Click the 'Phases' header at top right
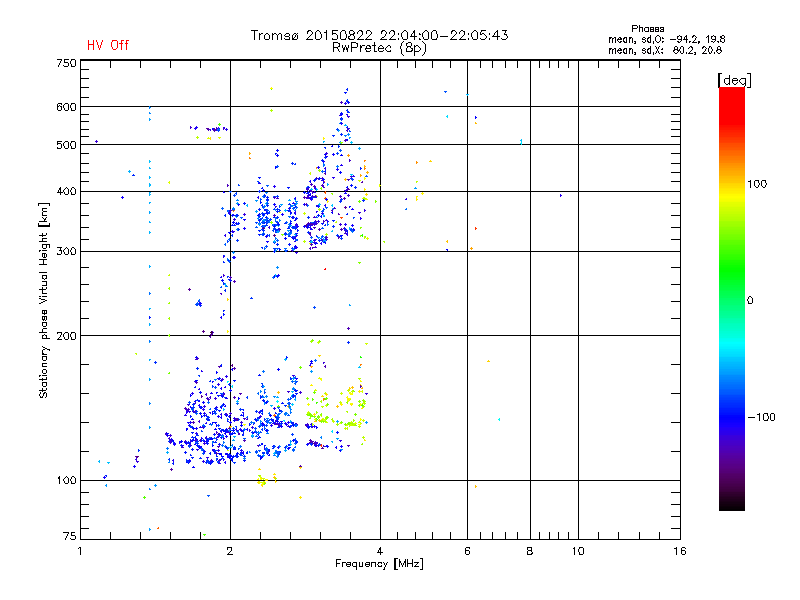Screen dimensions: 800x600 coord(647,29)
